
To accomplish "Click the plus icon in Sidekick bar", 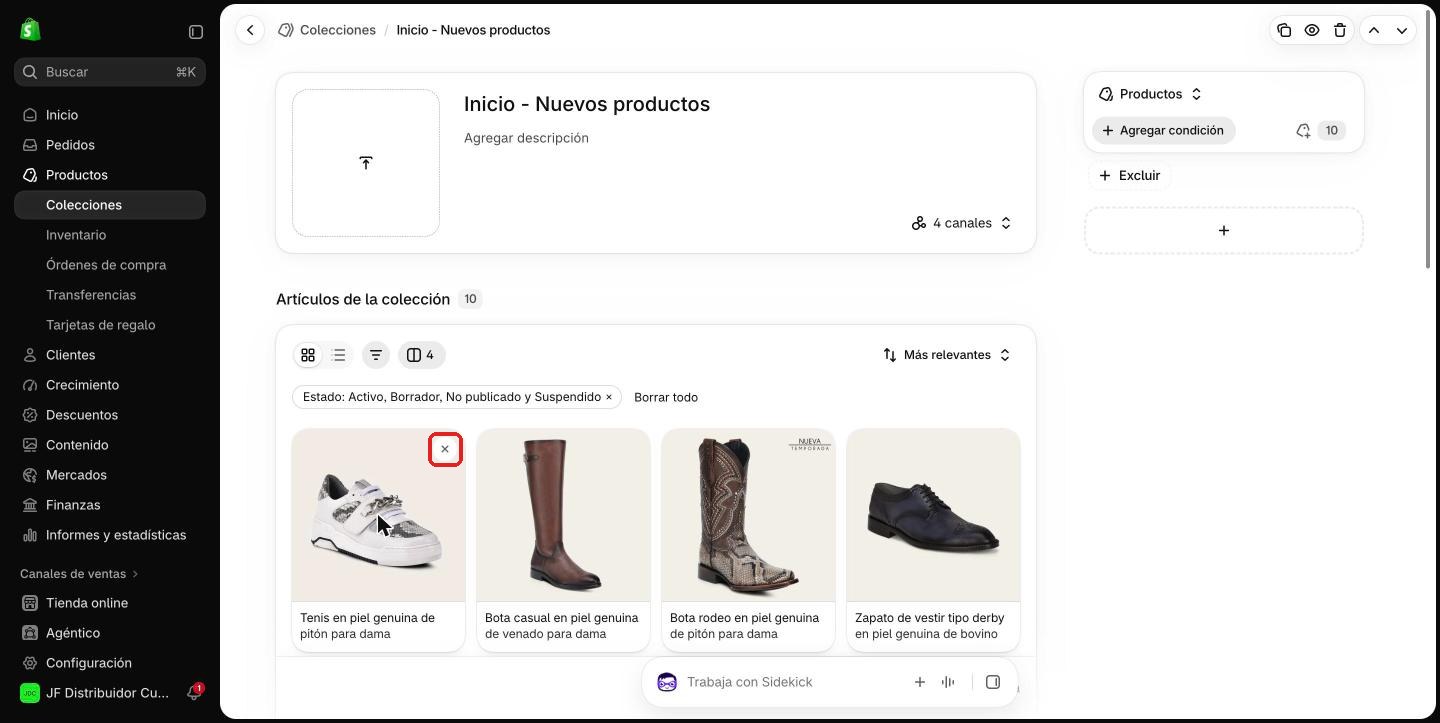I will click(x=919, y=682).
